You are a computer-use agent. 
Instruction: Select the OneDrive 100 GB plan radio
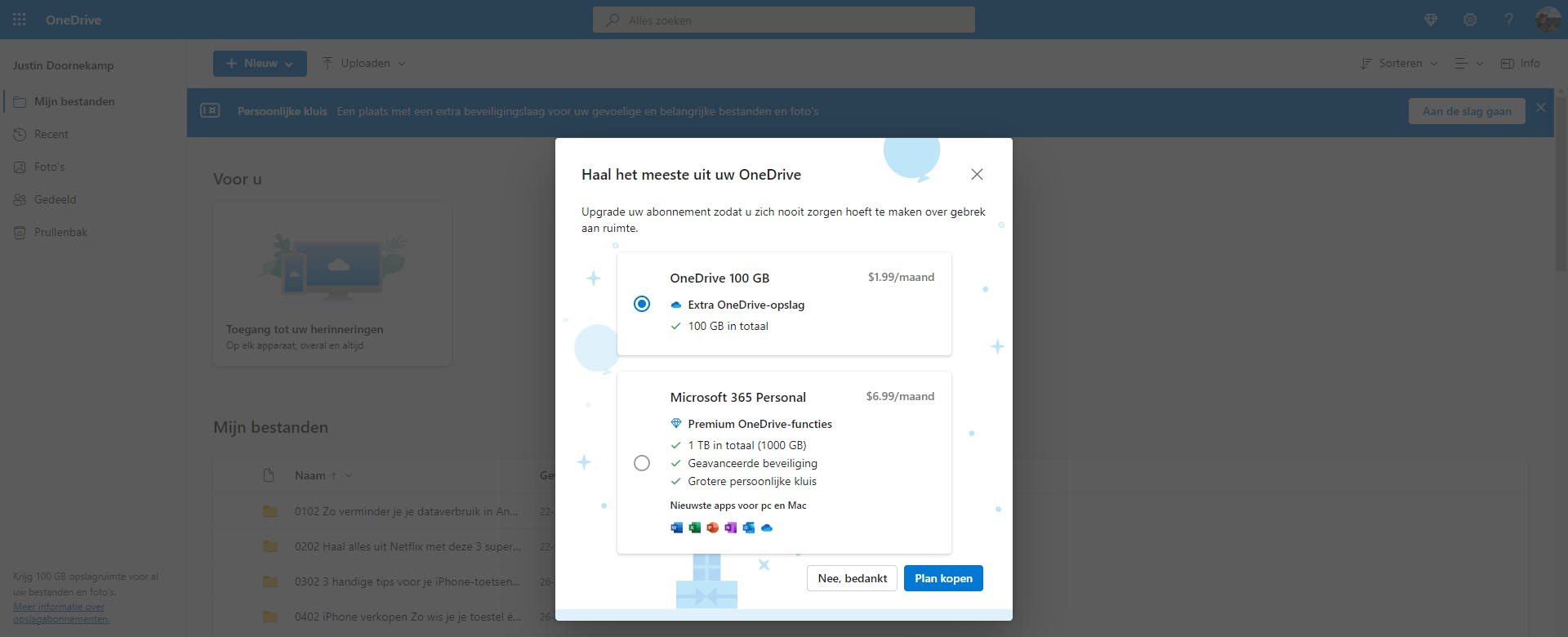[x=642, y=304]
